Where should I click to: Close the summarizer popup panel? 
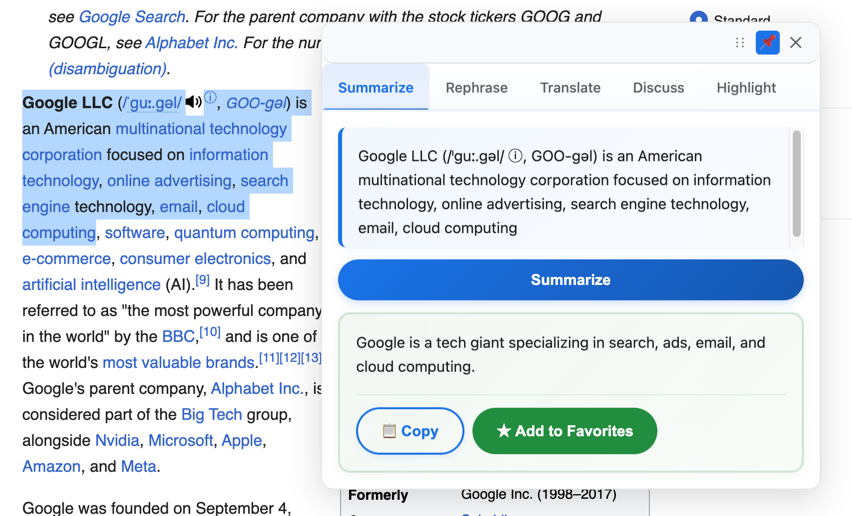point(796,43)
